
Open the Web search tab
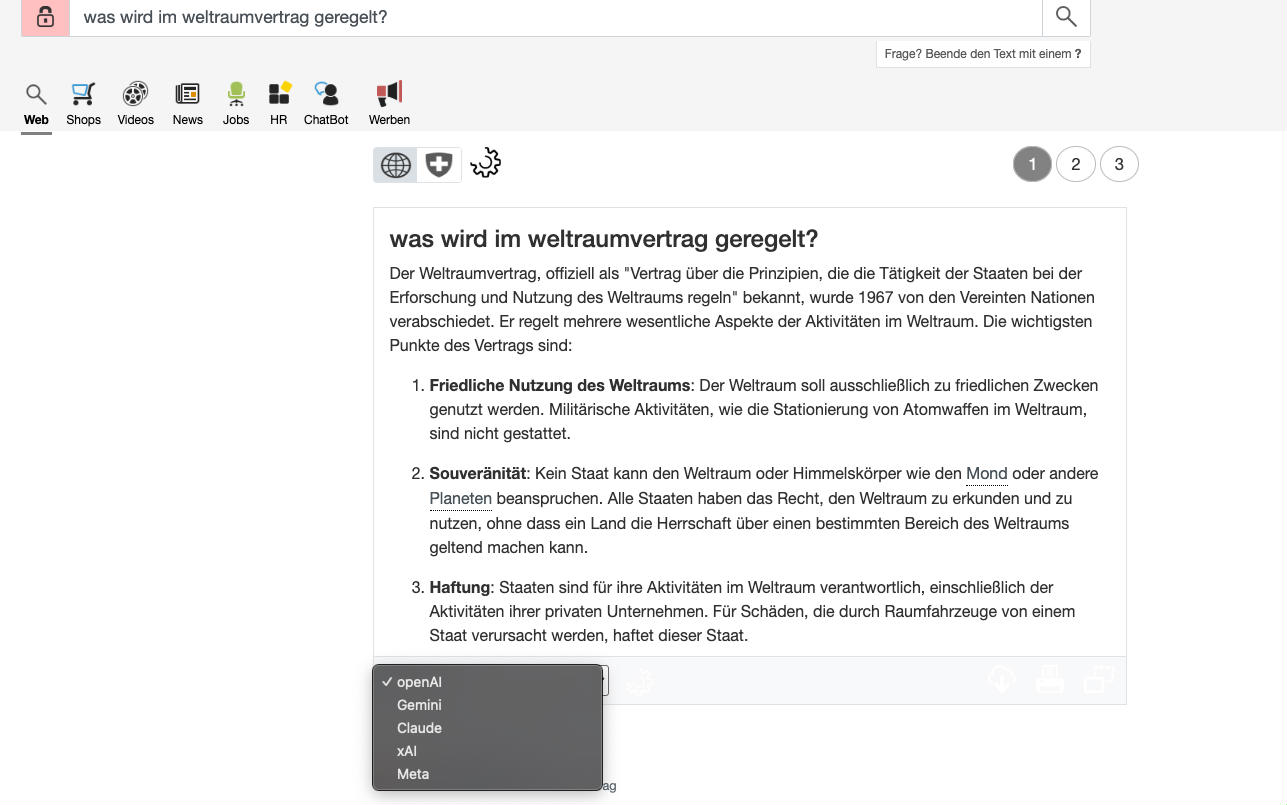point(36,105)
